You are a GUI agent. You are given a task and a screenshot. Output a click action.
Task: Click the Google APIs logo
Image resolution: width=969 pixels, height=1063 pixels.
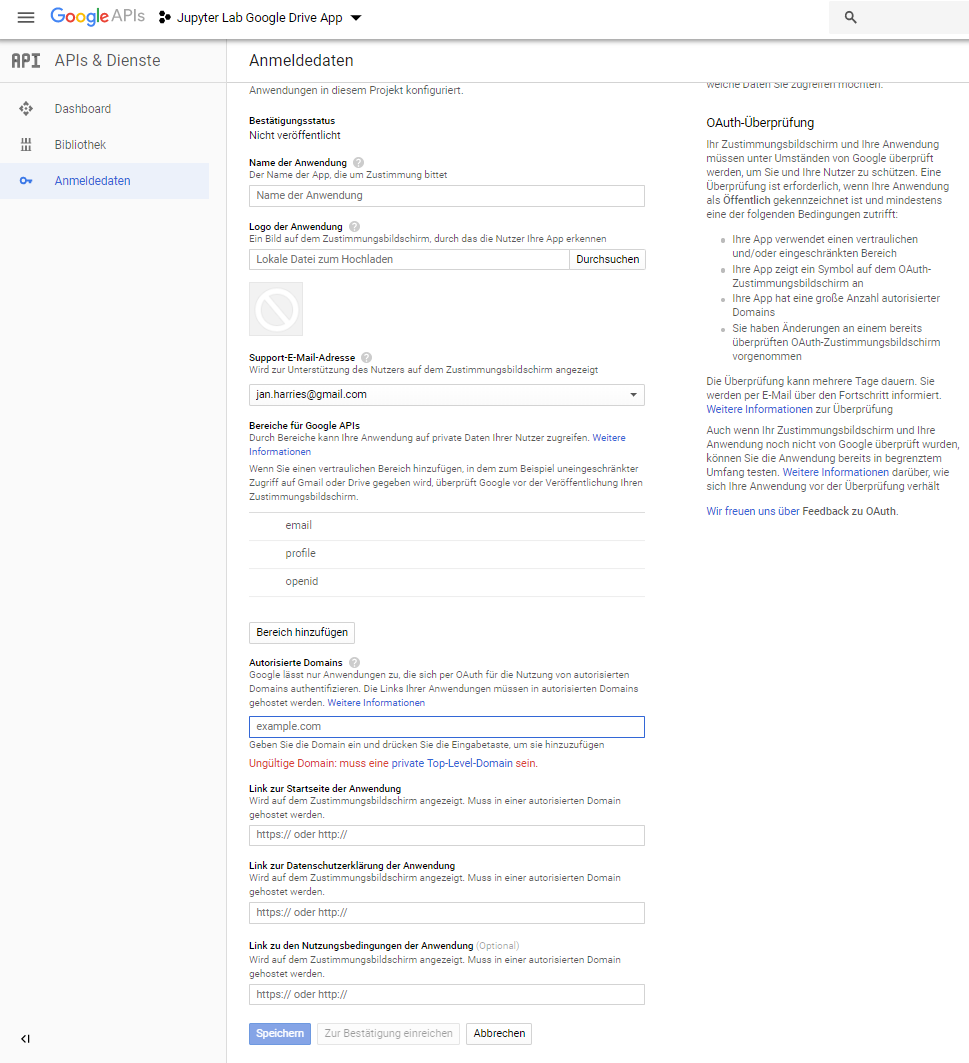tap(98, 16)
